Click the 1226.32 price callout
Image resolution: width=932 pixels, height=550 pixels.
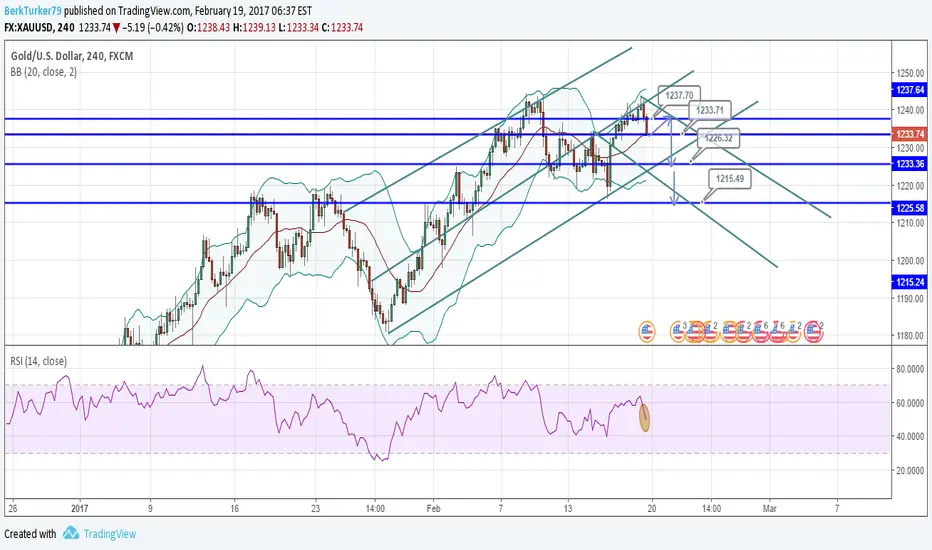pyautogui.click(x=719, y=138)
